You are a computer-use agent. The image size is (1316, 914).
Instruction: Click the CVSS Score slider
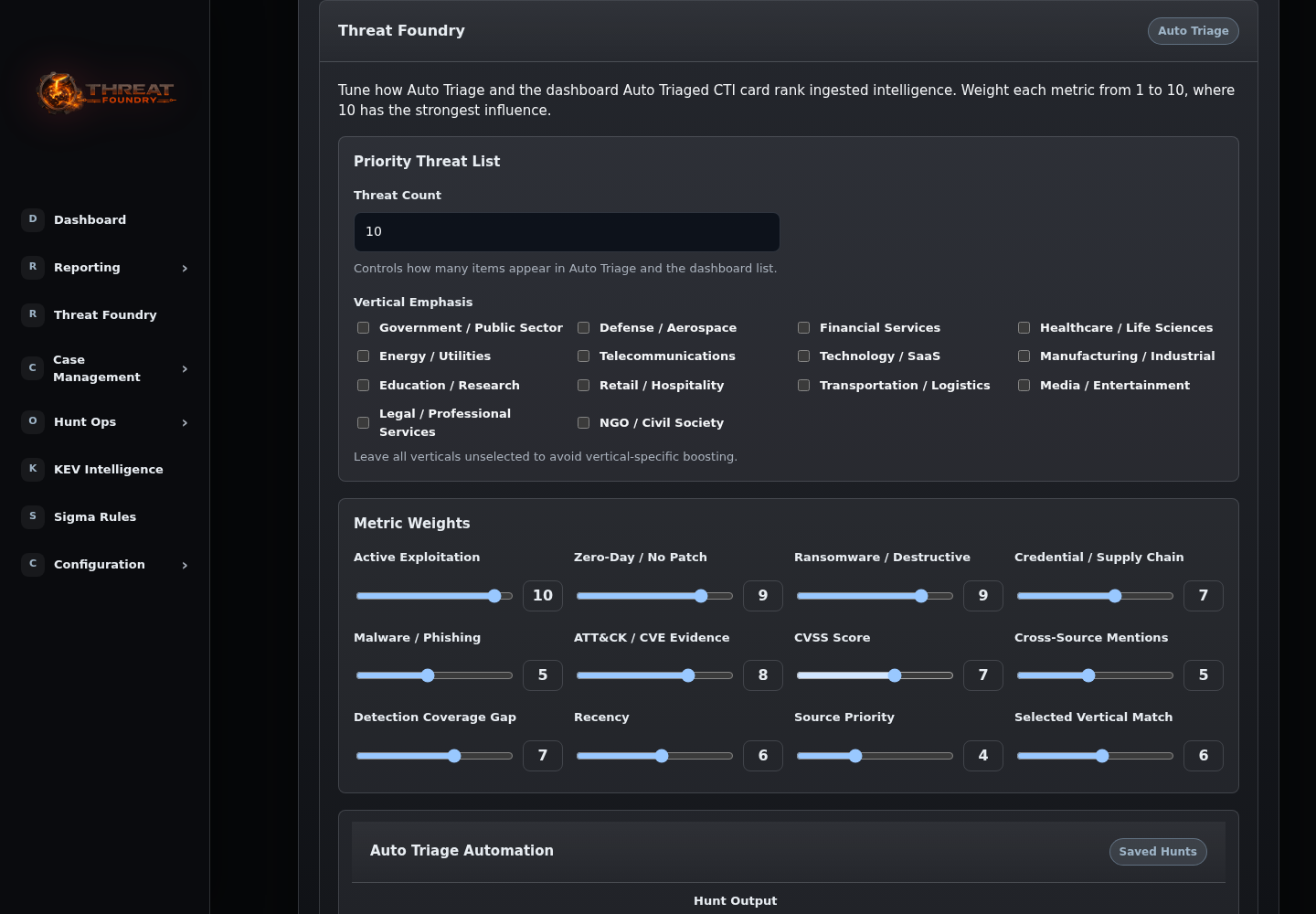pyautogui.click(x=875, y=675)
